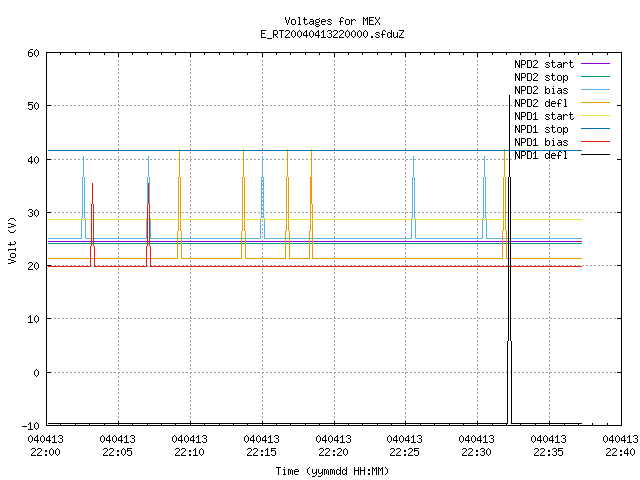Click the black NPD1 defl legend line
This screenshot has width=640, height=480.
pyautogui.click(x=595, y=155)
